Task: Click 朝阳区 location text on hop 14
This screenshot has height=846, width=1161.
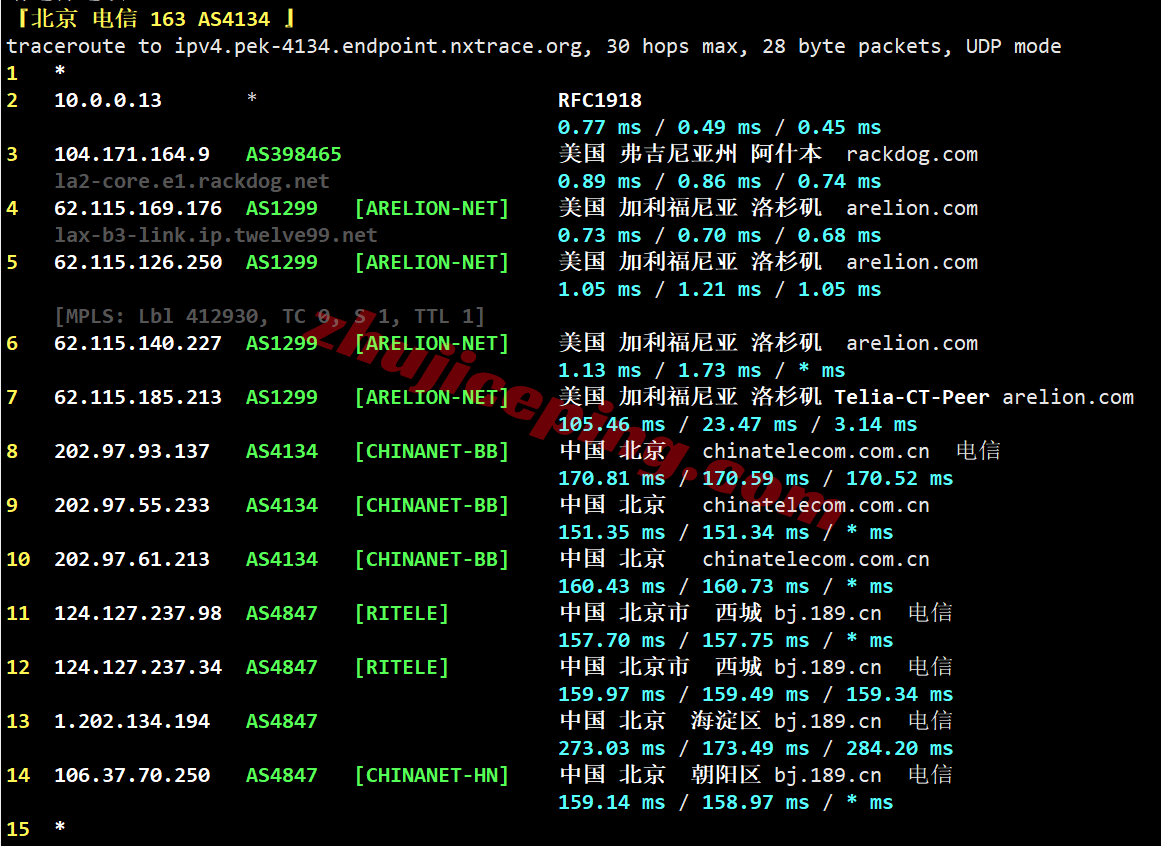Action: 726,775
